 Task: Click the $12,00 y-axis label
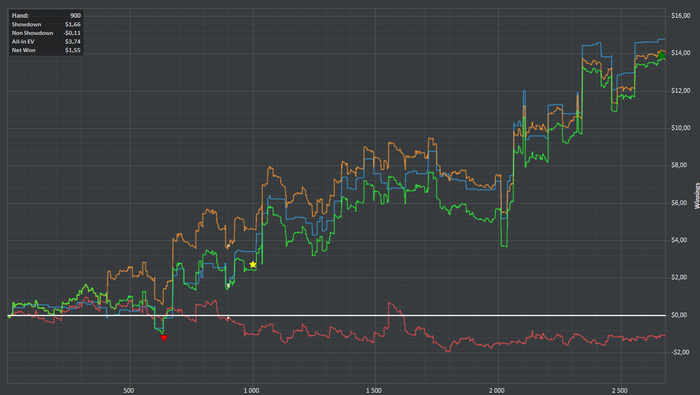[680, 91]
